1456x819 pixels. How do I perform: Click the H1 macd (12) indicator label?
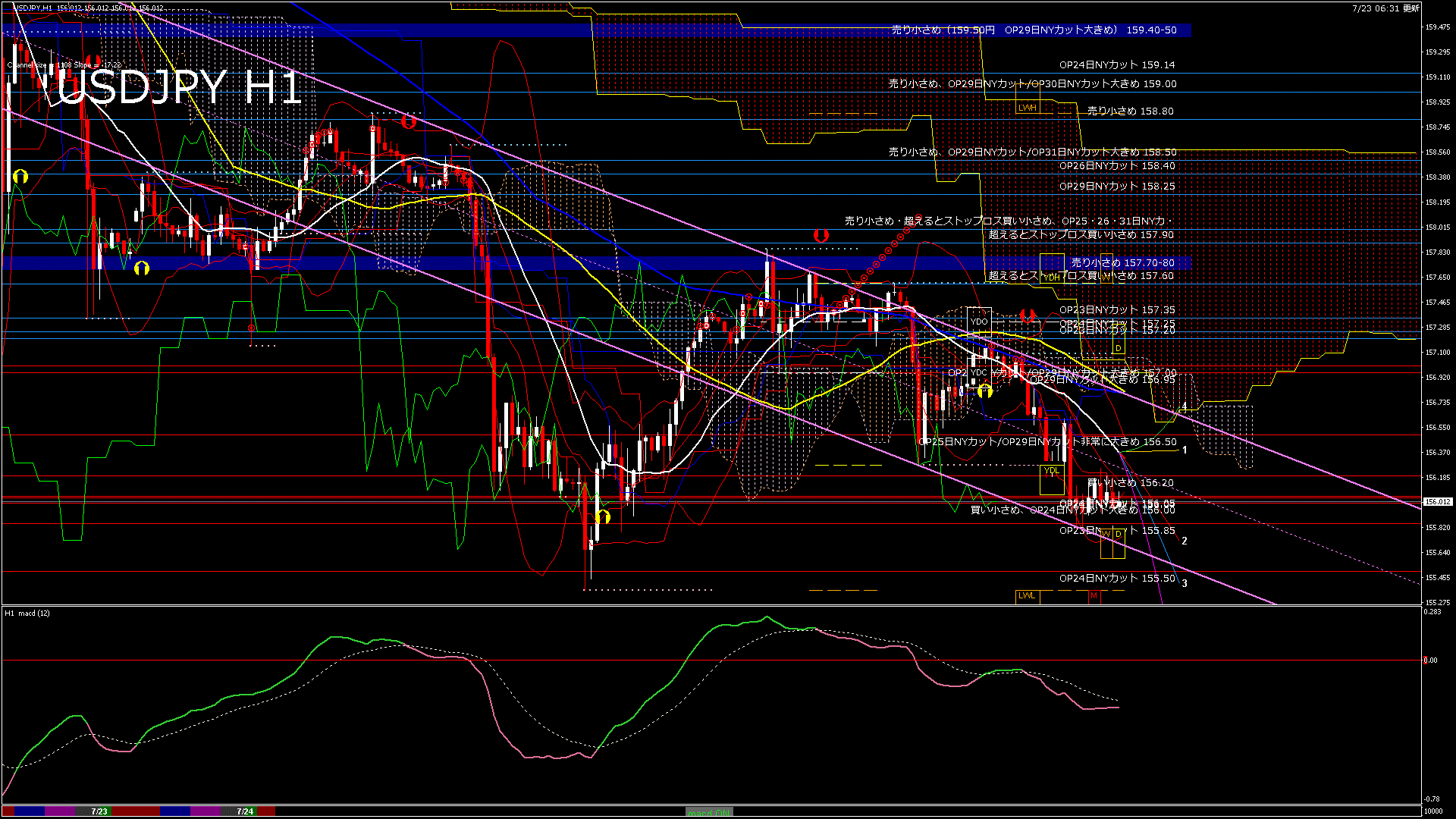pos(27,613)
